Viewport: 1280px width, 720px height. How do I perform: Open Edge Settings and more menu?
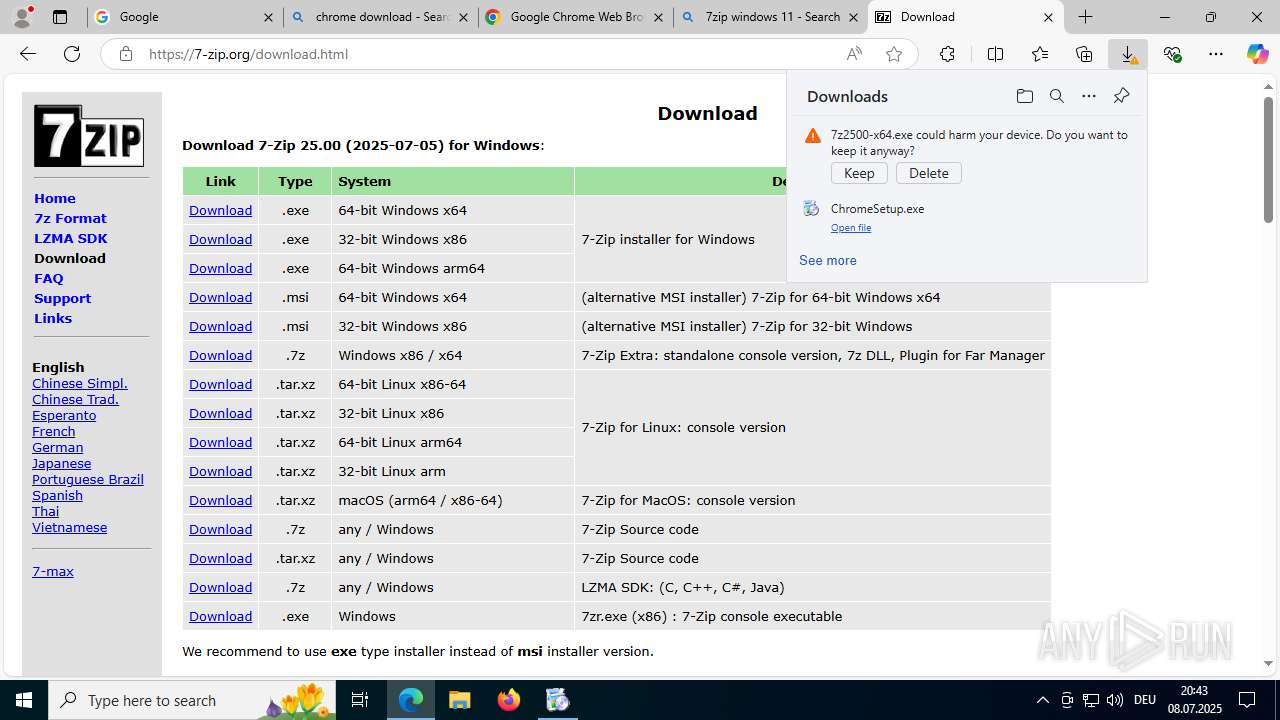(1216, 54)
